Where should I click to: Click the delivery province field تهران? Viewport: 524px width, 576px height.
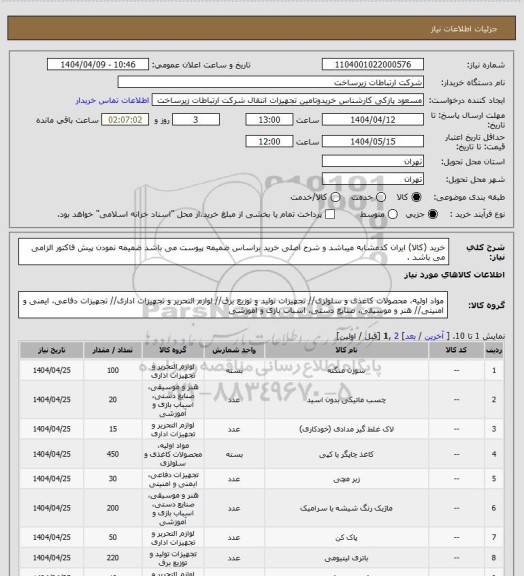tap(373, 161)
